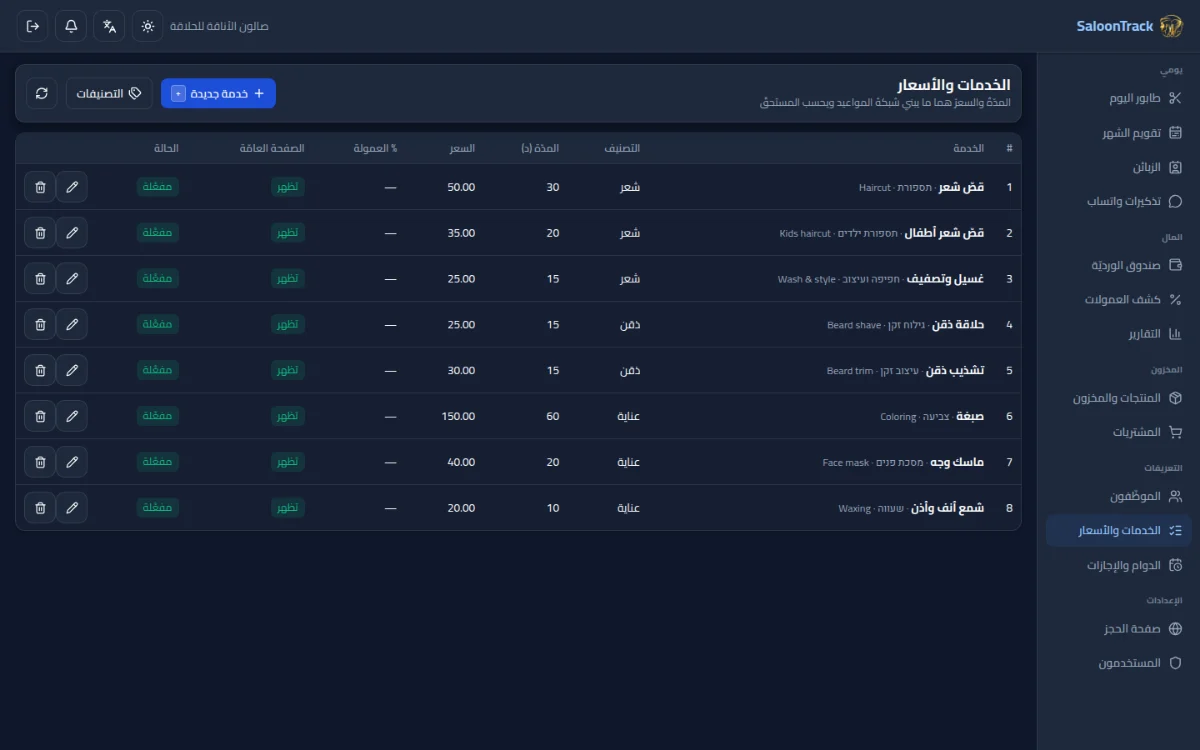Open طابور اليوم in the sidebar
1200x750 pixels.
[1119, 98]
